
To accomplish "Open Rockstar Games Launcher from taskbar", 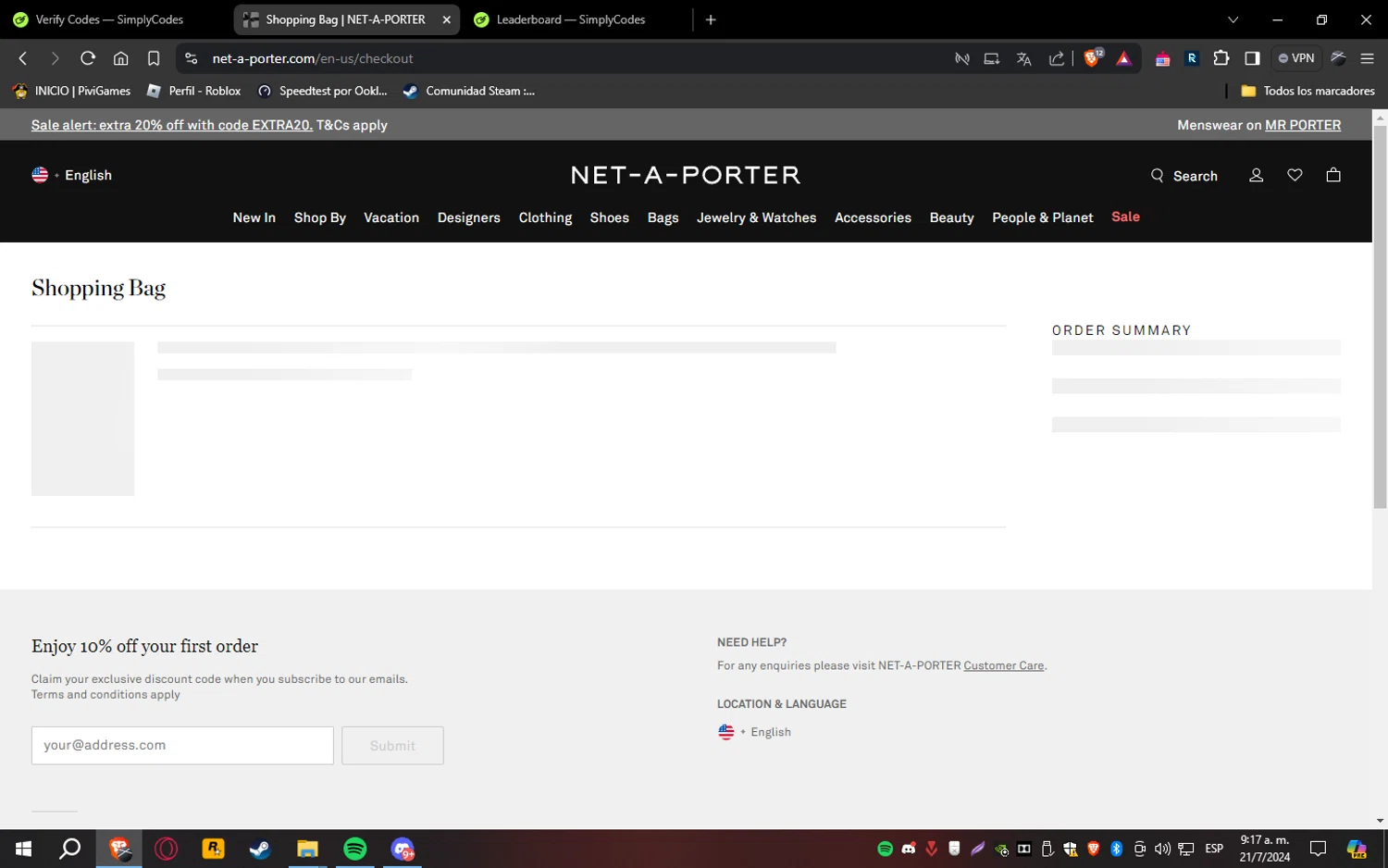I will [x=213, y=849].
